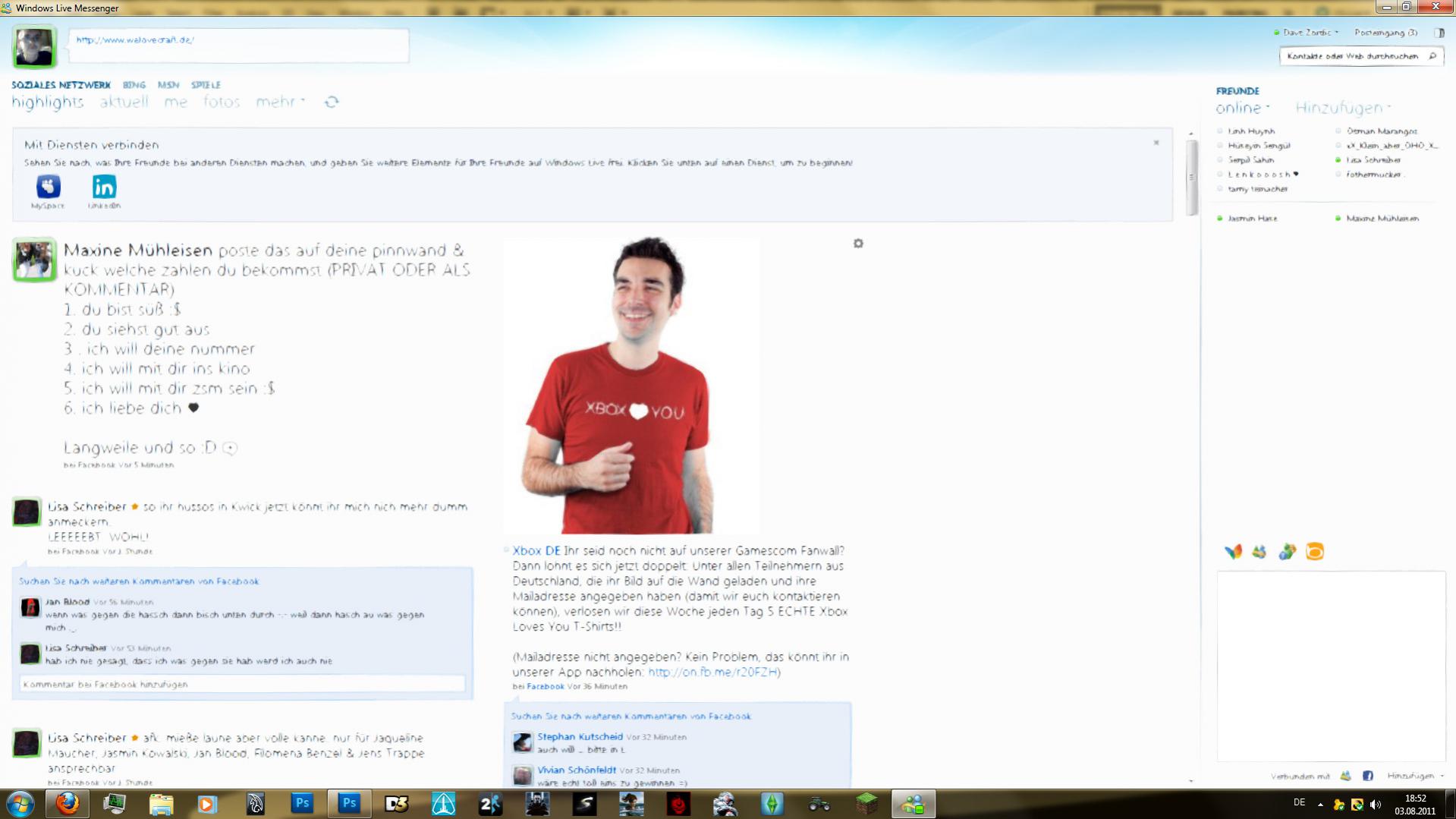The image size is (1456, 819).
Task: Select contact Linh Huynh in friends list
Action: pyautogui.click(x=1250, y=131)
